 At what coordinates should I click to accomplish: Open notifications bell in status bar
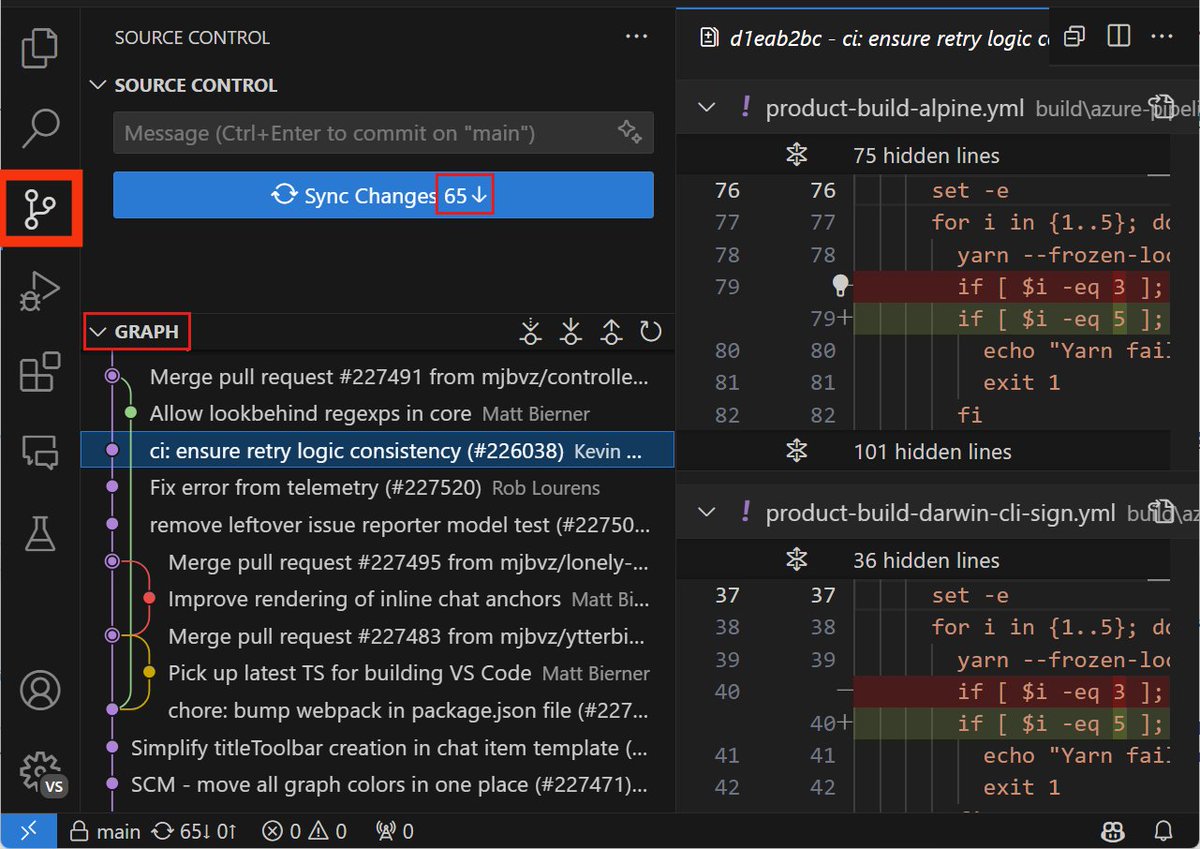click(x=1163, y=831)
